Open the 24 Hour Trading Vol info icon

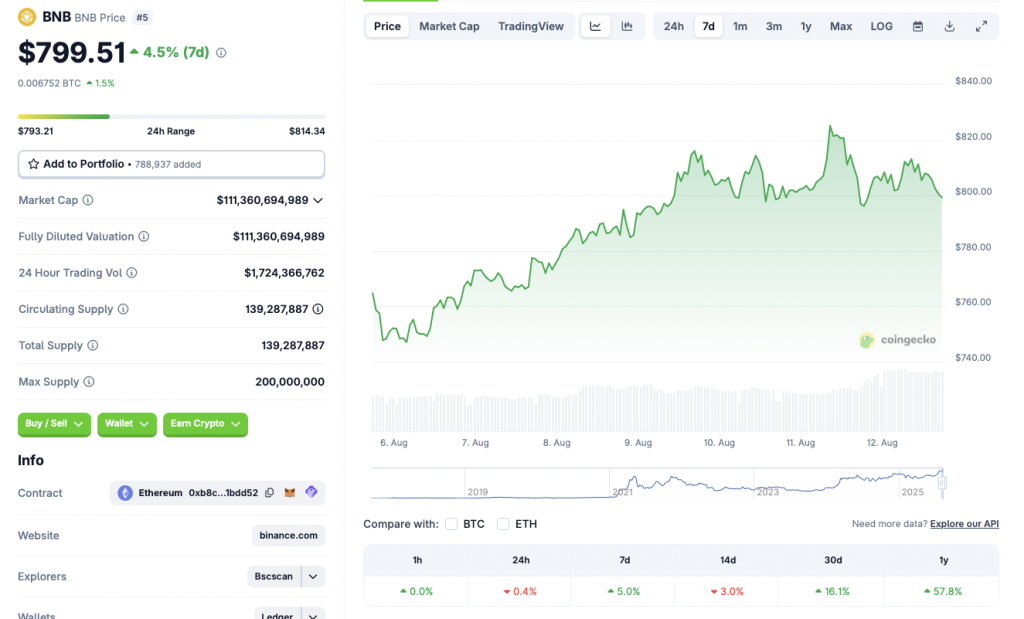coord(132,273)
